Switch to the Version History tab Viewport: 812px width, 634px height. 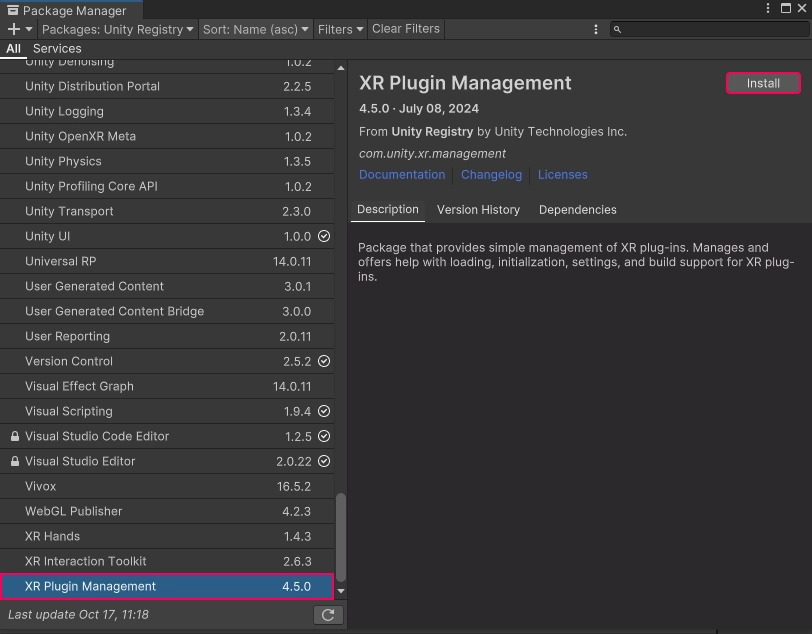click(478, 210)
